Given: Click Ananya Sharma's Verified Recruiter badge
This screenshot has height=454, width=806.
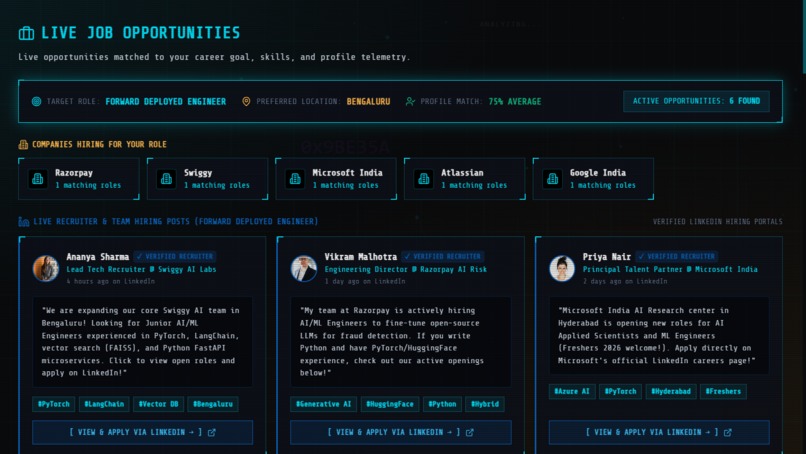Looking at the screenshot, I should [175, 256].
